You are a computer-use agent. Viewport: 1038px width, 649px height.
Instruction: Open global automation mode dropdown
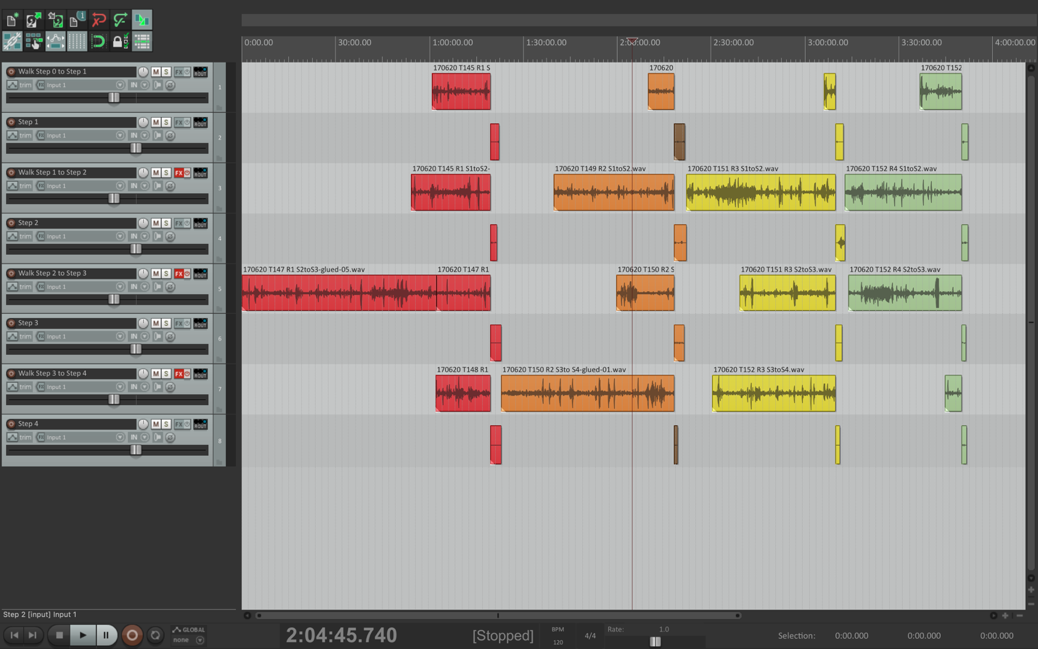click(x=199, y=640)
